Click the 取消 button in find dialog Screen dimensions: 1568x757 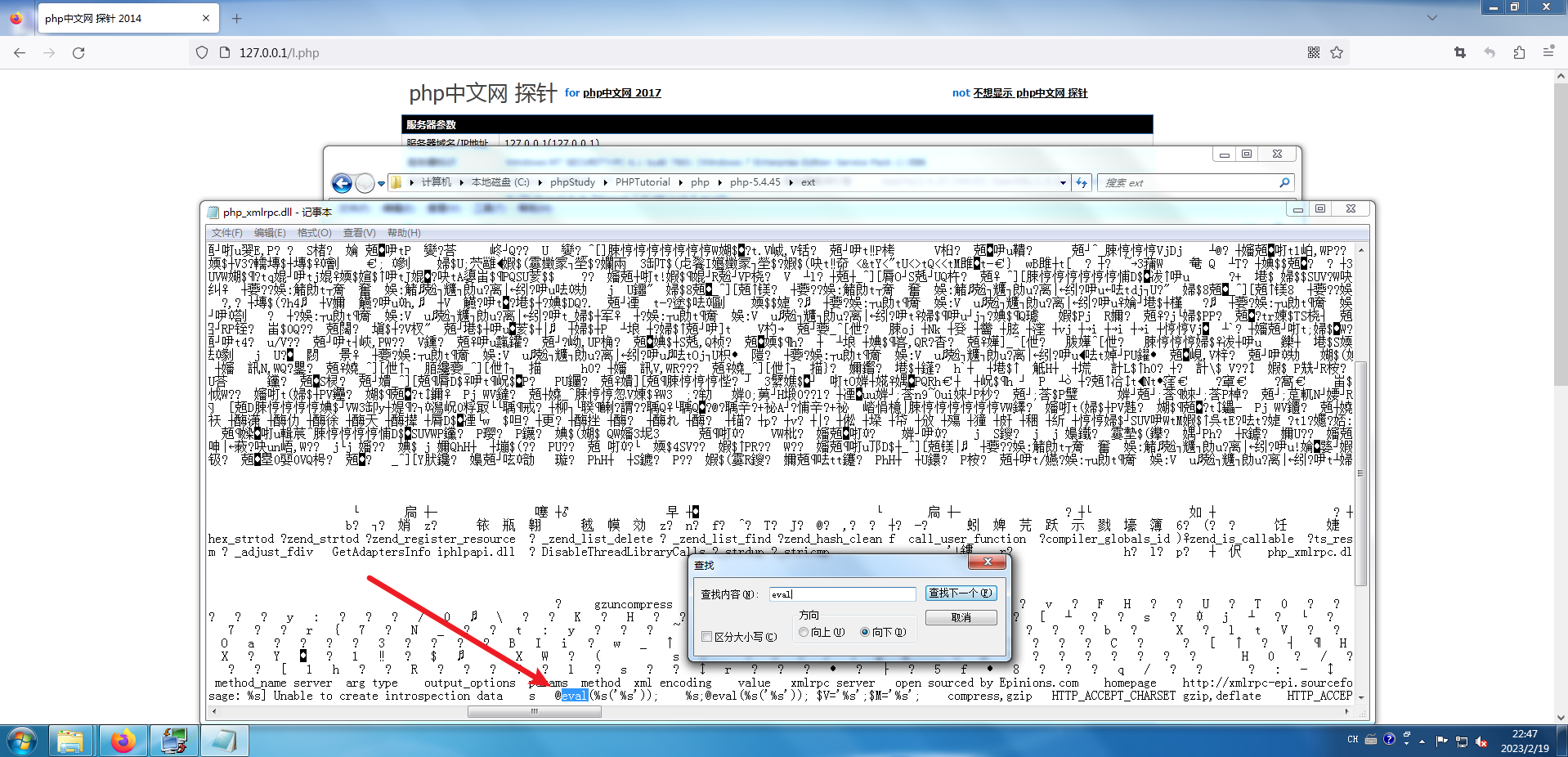click(x=961, y=617)
